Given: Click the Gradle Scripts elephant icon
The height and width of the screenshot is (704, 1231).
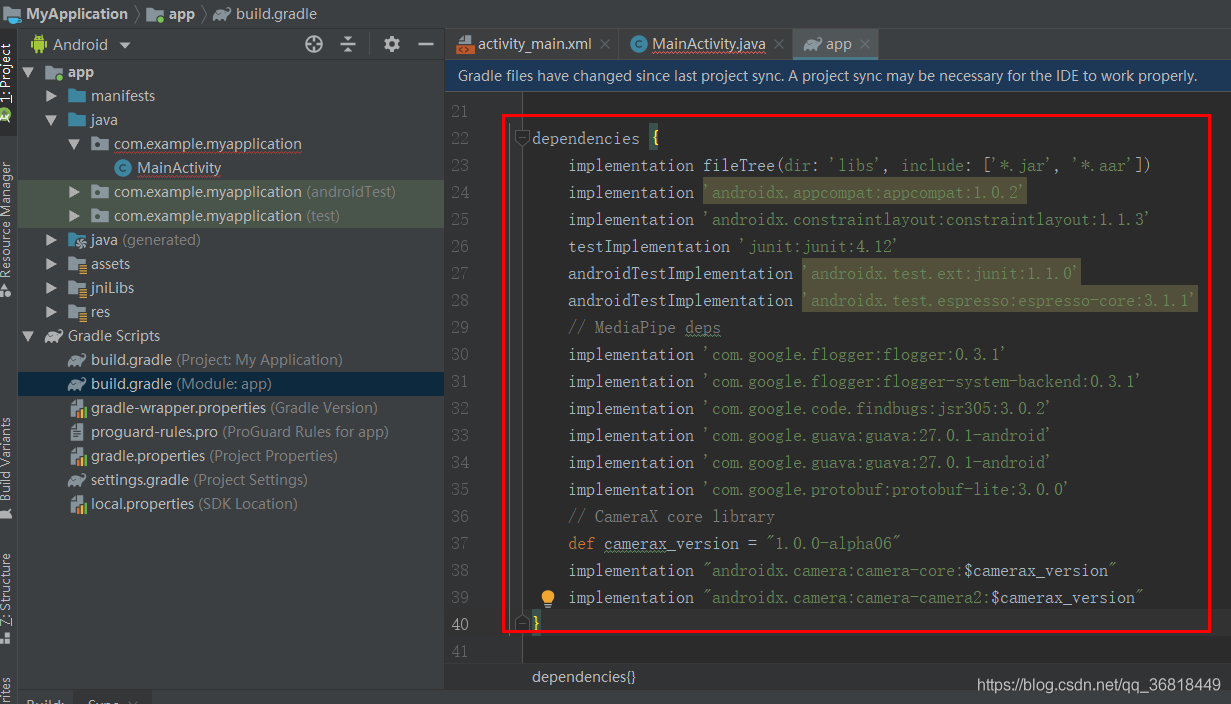Looking at the screenshot, I should (x=53, y=336).
